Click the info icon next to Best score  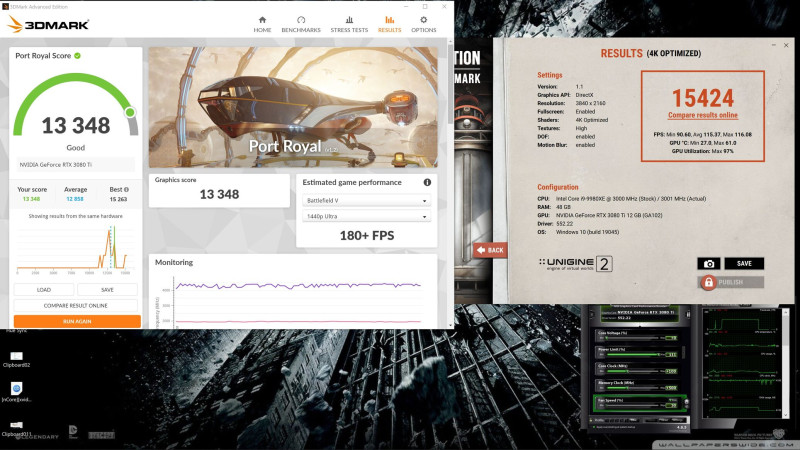point(126,189)
